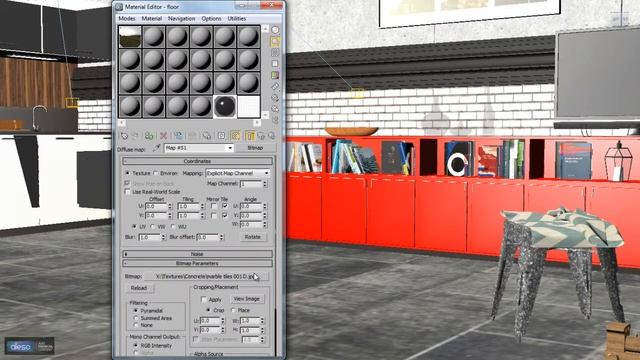
Task: Click the Select by Material icon
Action: [276, 109]
